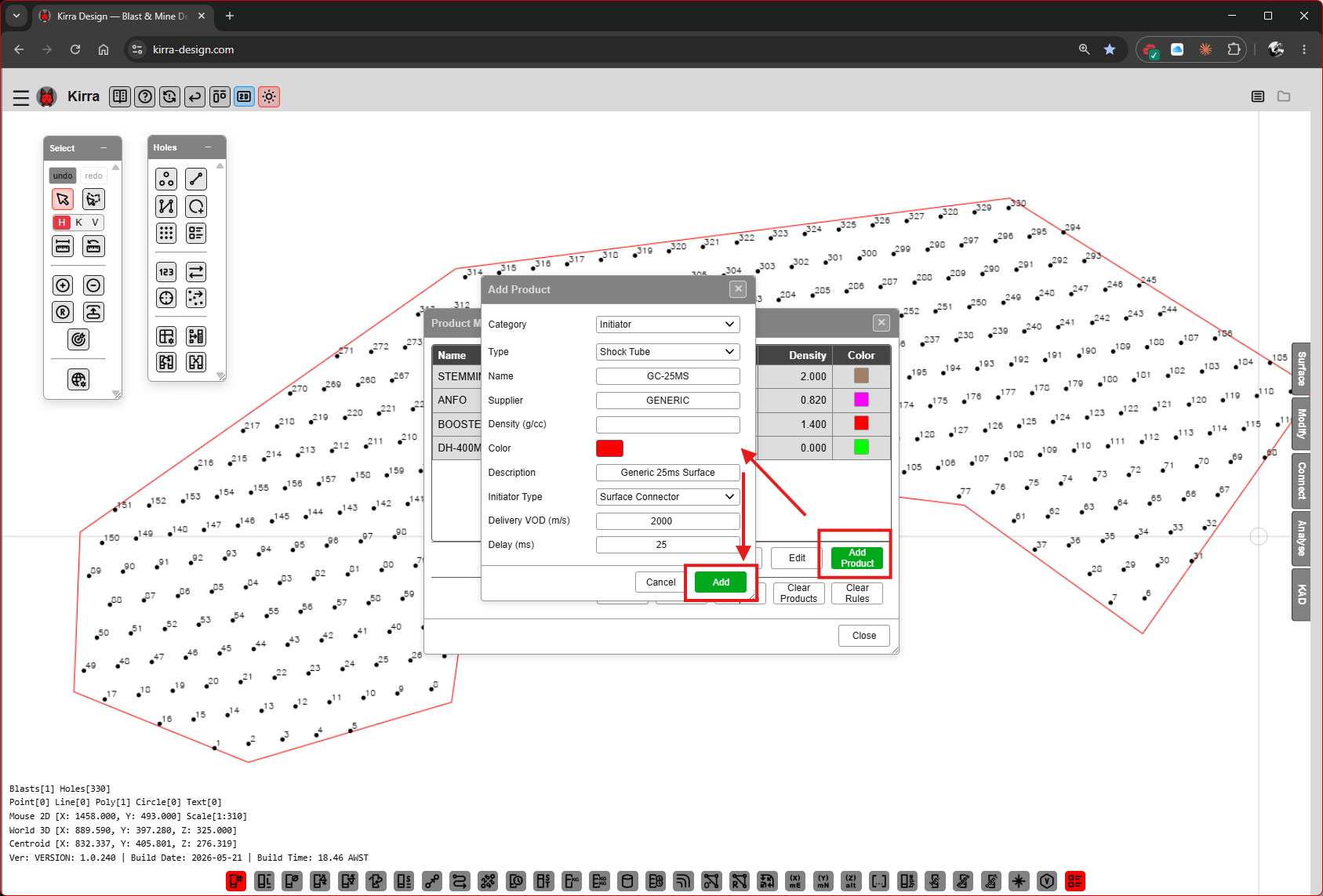Select the line segment tool in Holes
Image resolution: width=1323 pixels, height=896 pixels.
coord(196,180)
